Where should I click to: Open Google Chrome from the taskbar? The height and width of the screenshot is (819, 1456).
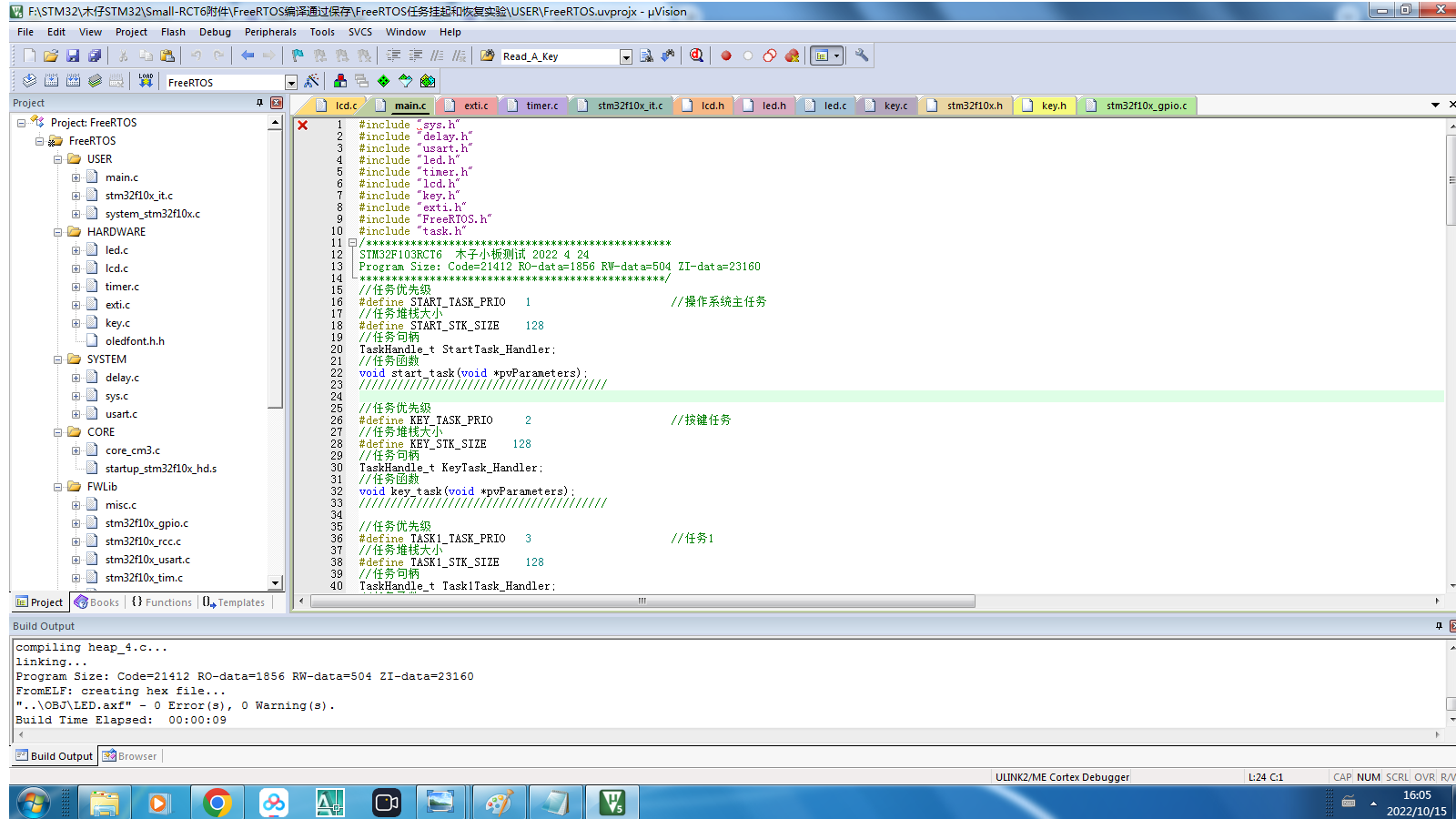point(217,803)
